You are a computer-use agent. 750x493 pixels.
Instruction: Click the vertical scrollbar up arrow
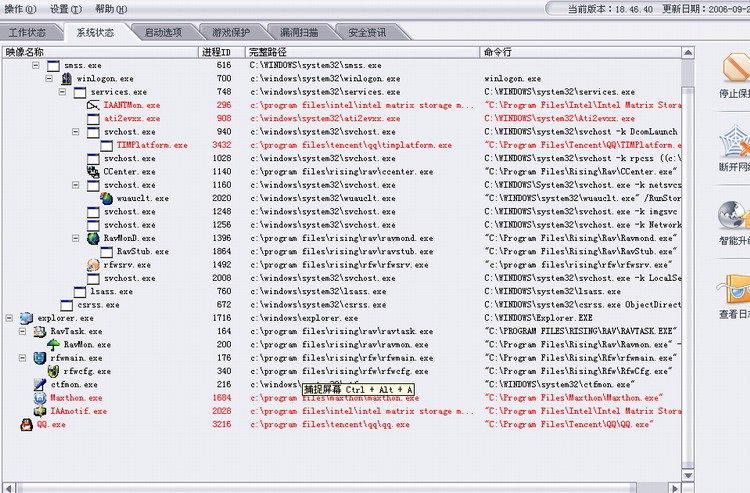point(688,53)
